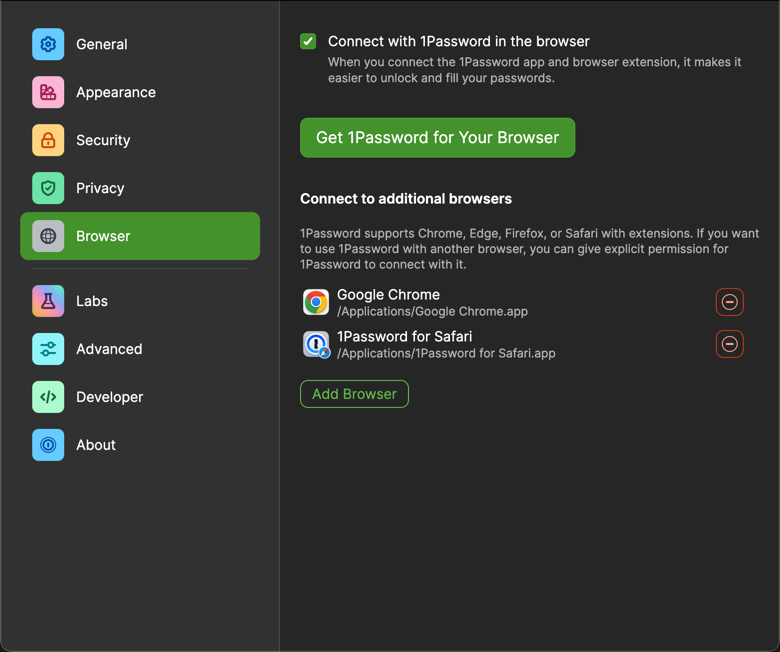
Task: Click the Google Chrome app icon
Action: tap(316, 302)
